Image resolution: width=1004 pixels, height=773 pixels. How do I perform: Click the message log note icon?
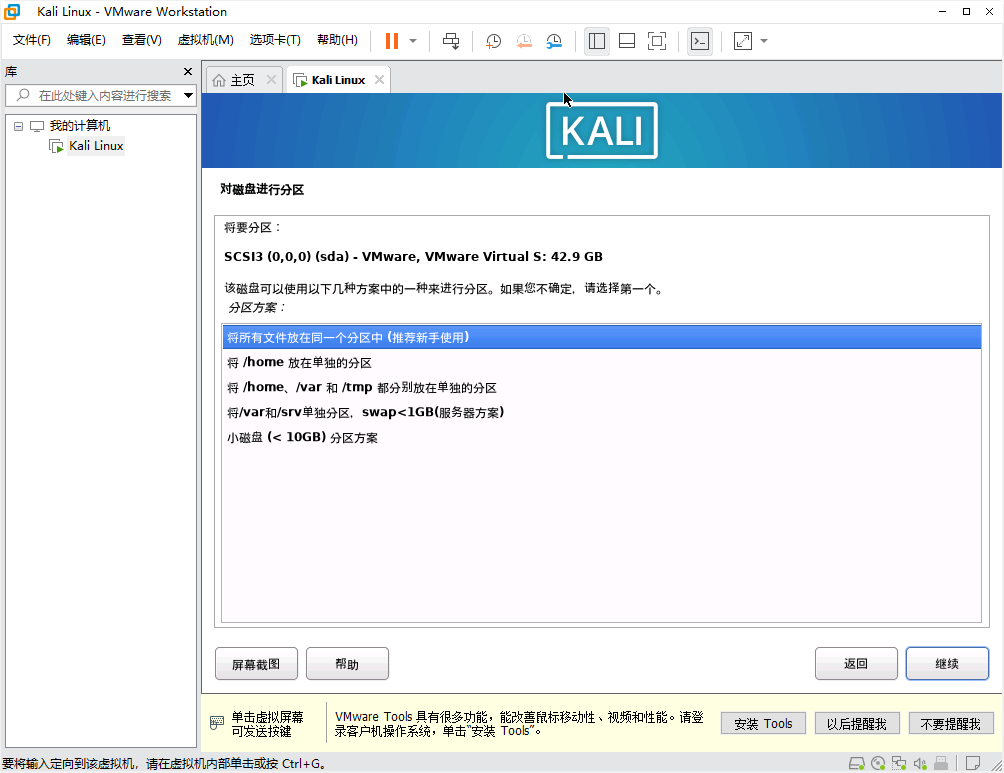(x=973, y=763)
